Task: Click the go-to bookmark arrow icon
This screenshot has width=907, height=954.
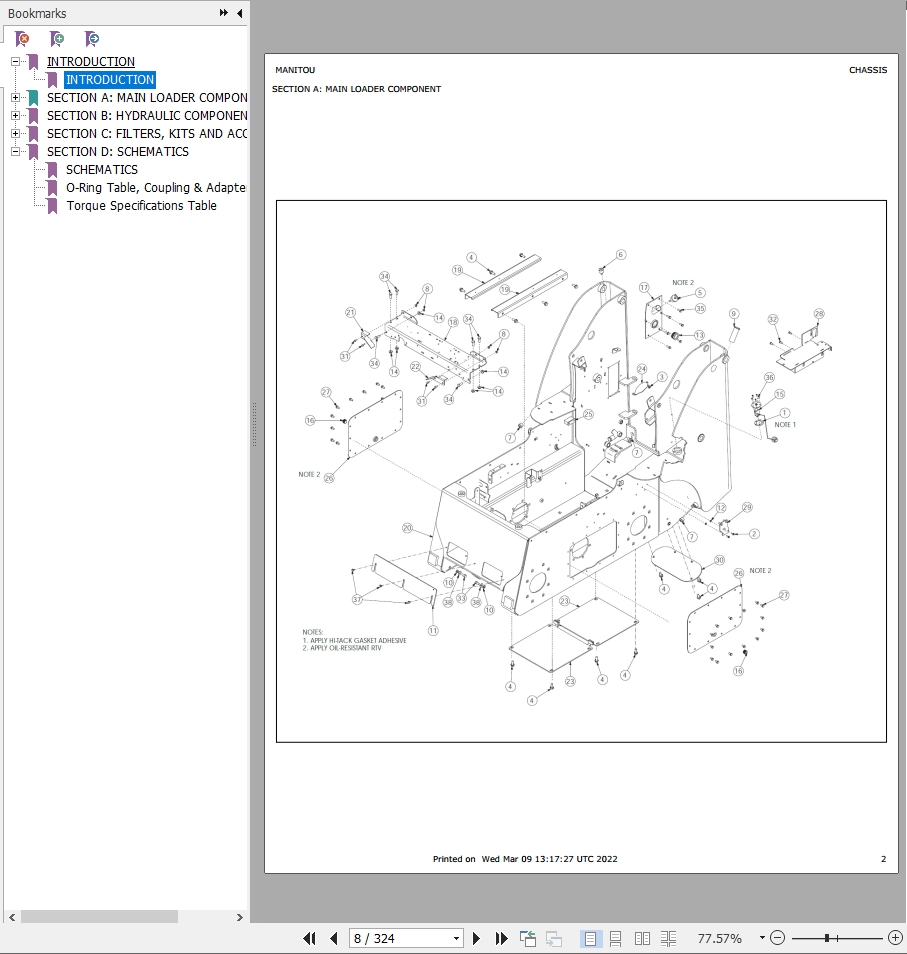Action: pos(92,39)
